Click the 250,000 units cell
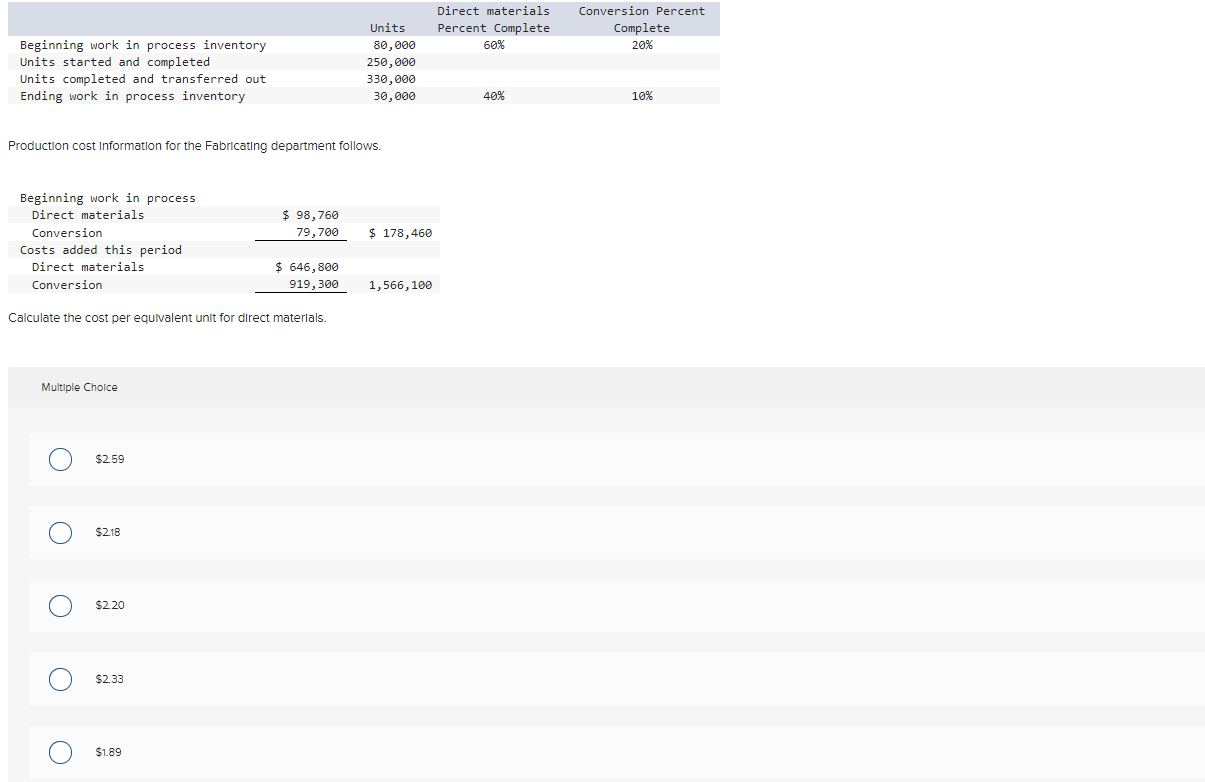The width and height of the screenshot is (1205, 782). (x=391, y=62)
